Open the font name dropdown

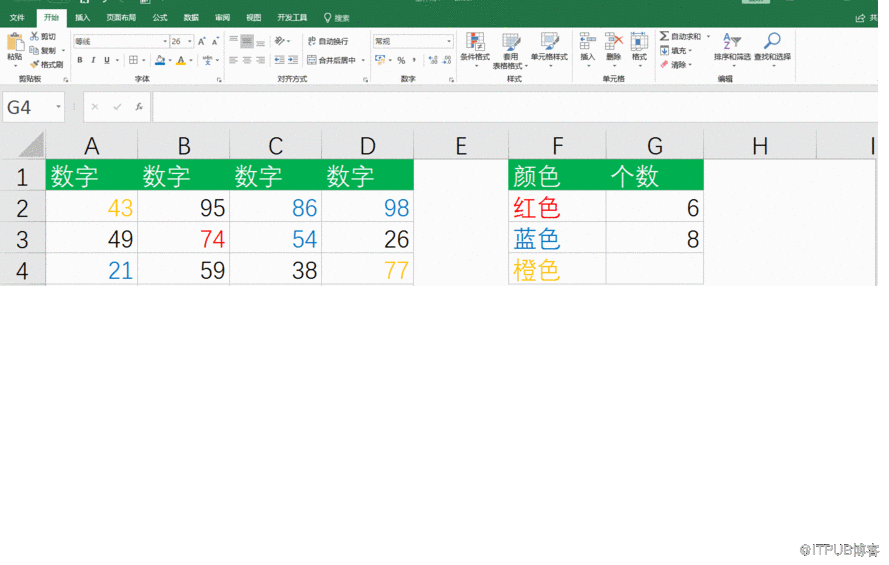coord(165,41)
